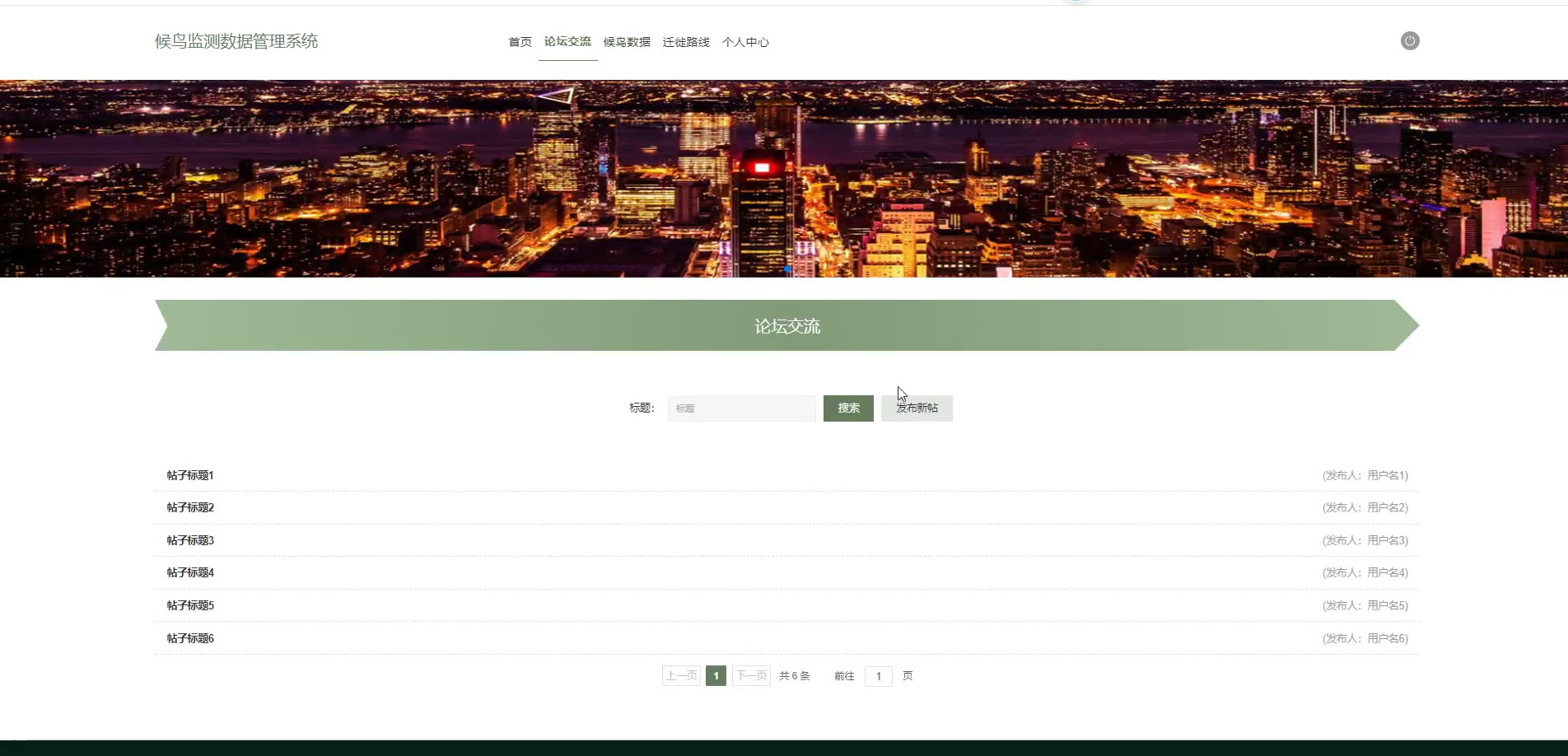Click the 论坛交流 section heading banner

point(787,325)
